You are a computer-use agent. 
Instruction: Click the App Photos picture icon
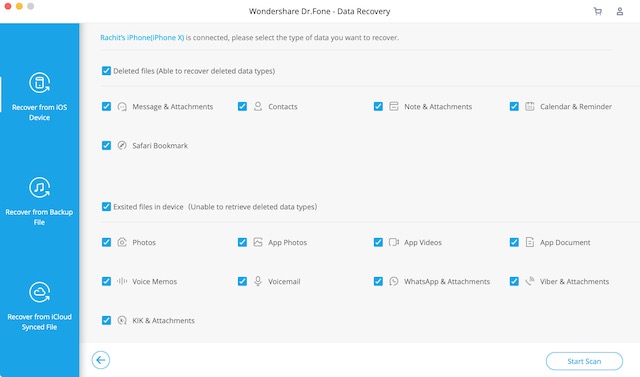point(258,242)
